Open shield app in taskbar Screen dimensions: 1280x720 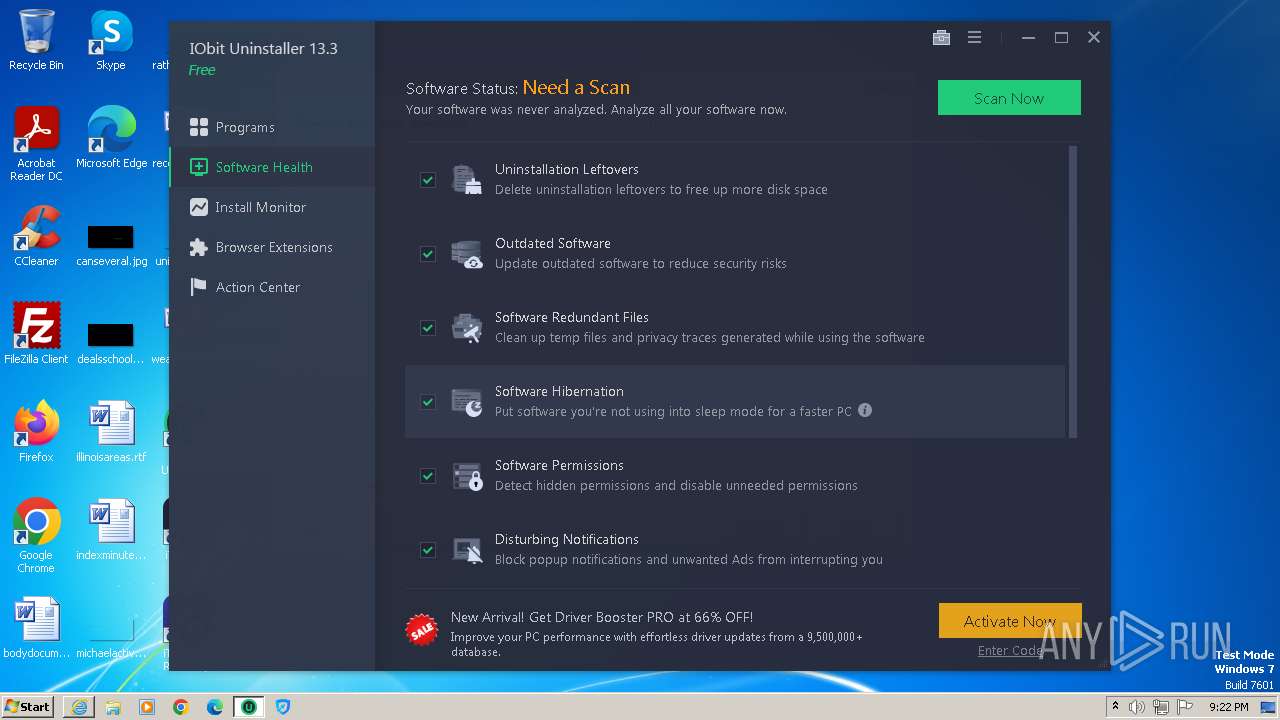point(283,707)
